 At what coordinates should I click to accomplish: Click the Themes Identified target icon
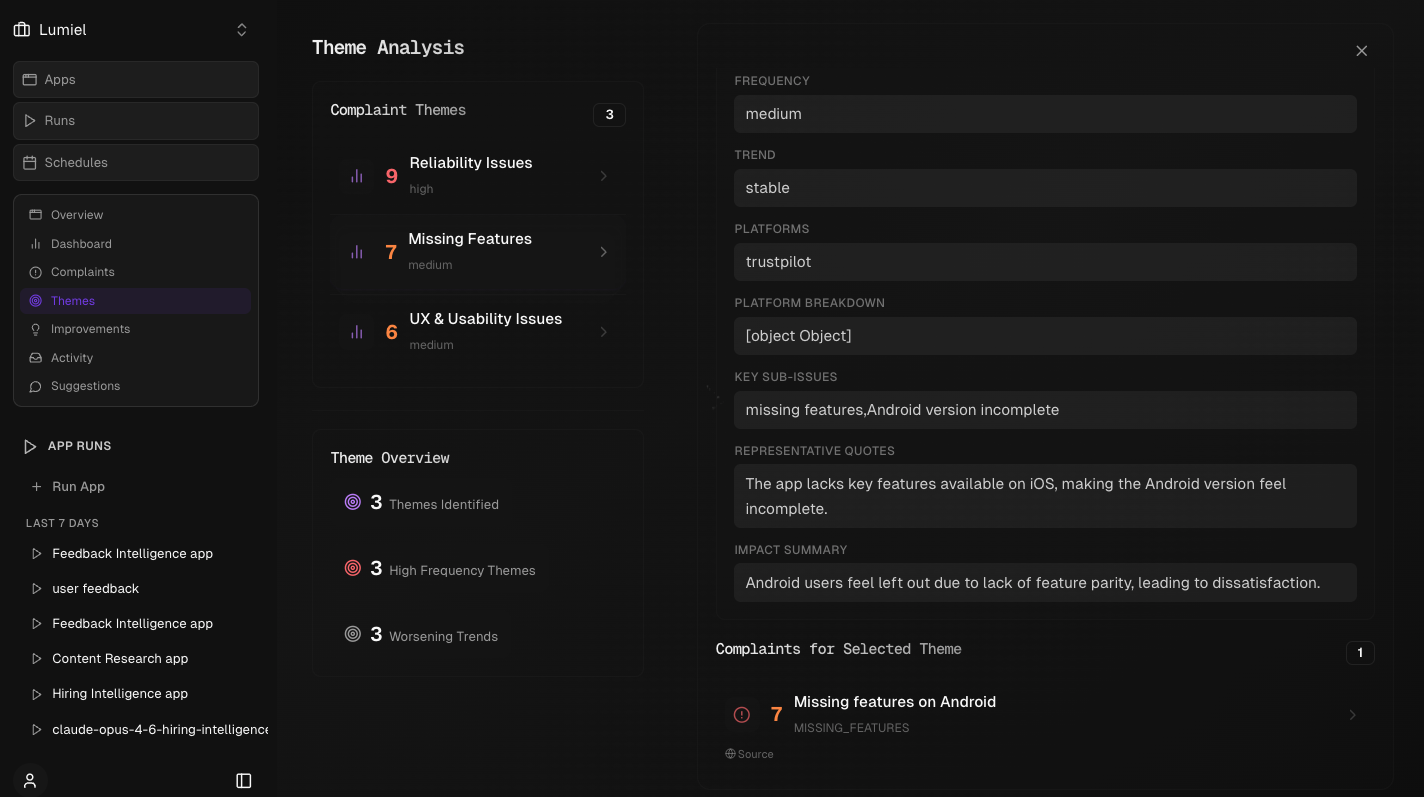(353, 502)
